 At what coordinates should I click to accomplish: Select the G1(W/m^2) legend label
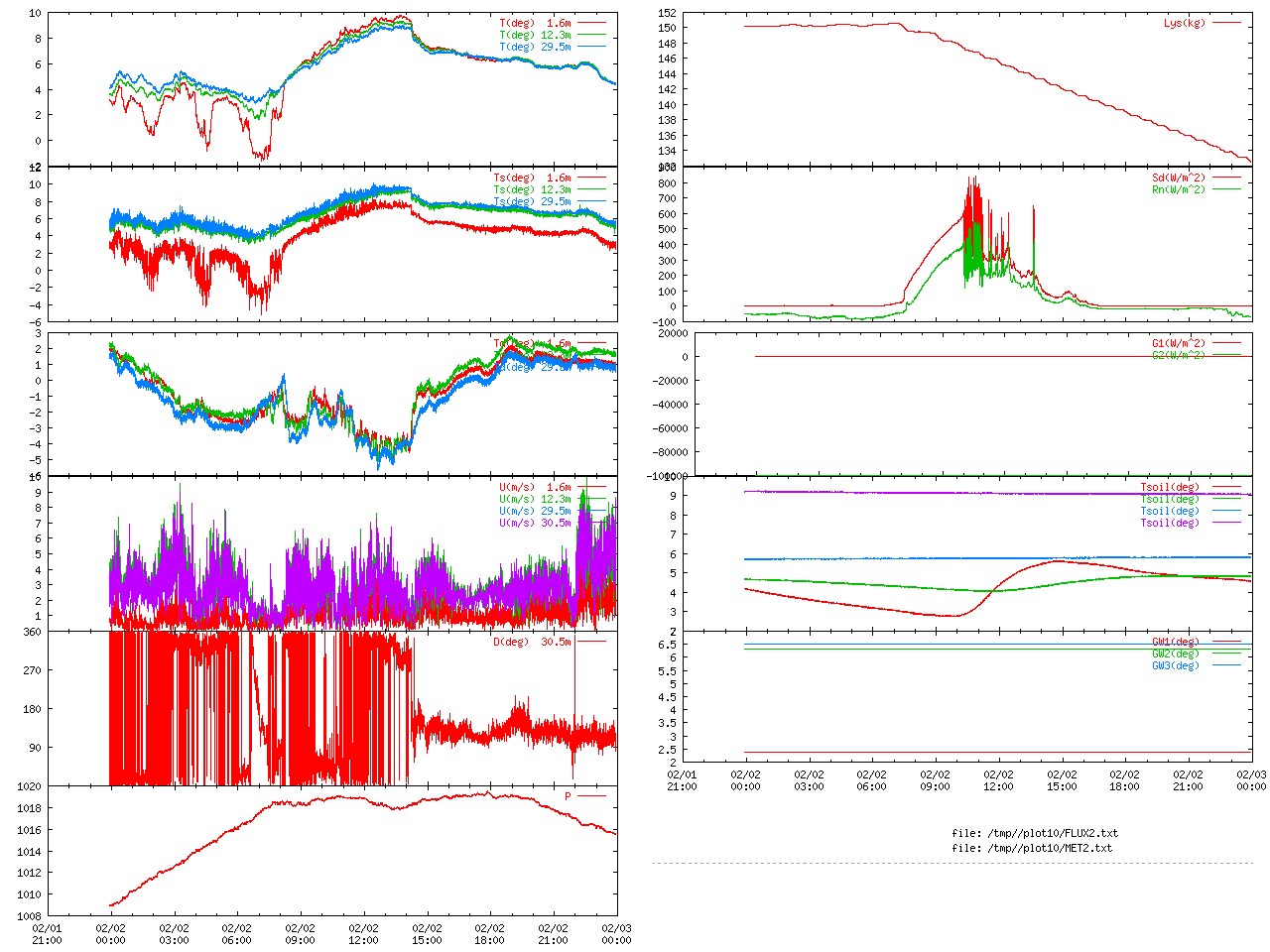click(x=1178, y=343)
